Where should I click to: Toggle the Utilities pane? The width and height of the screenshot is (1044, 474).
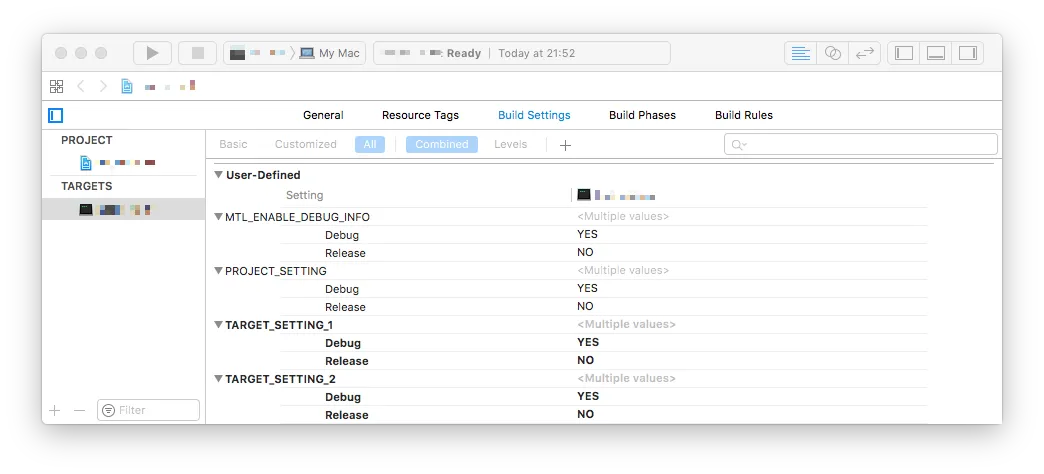(968, 53)
